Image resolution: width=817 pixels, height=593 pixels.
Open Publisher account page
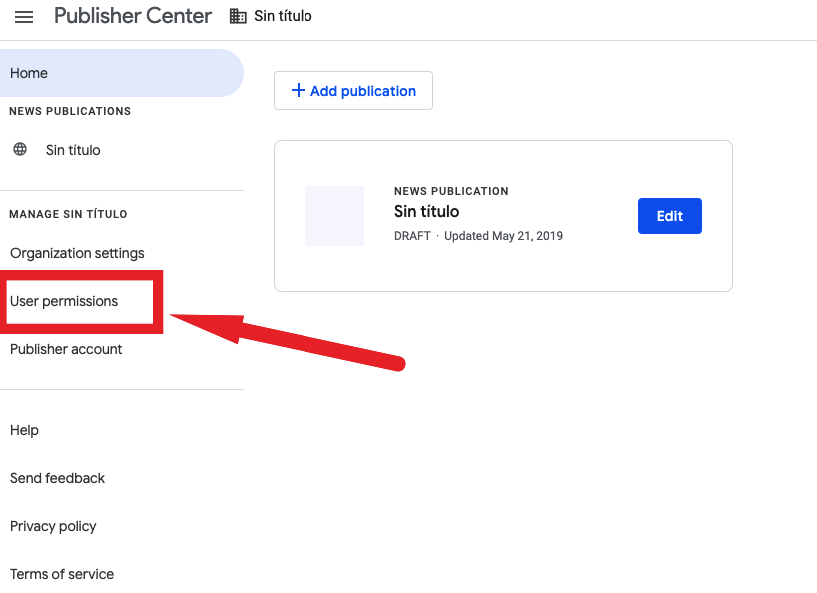click(66, 349)
